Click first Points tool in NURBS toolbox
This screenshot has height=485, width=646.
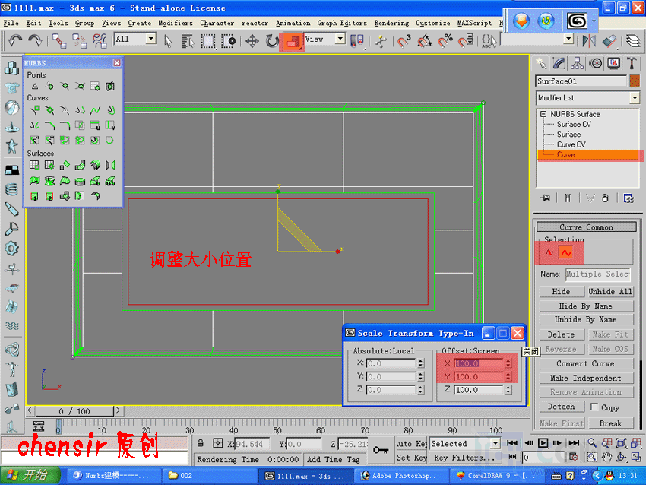tap(35, 87)
